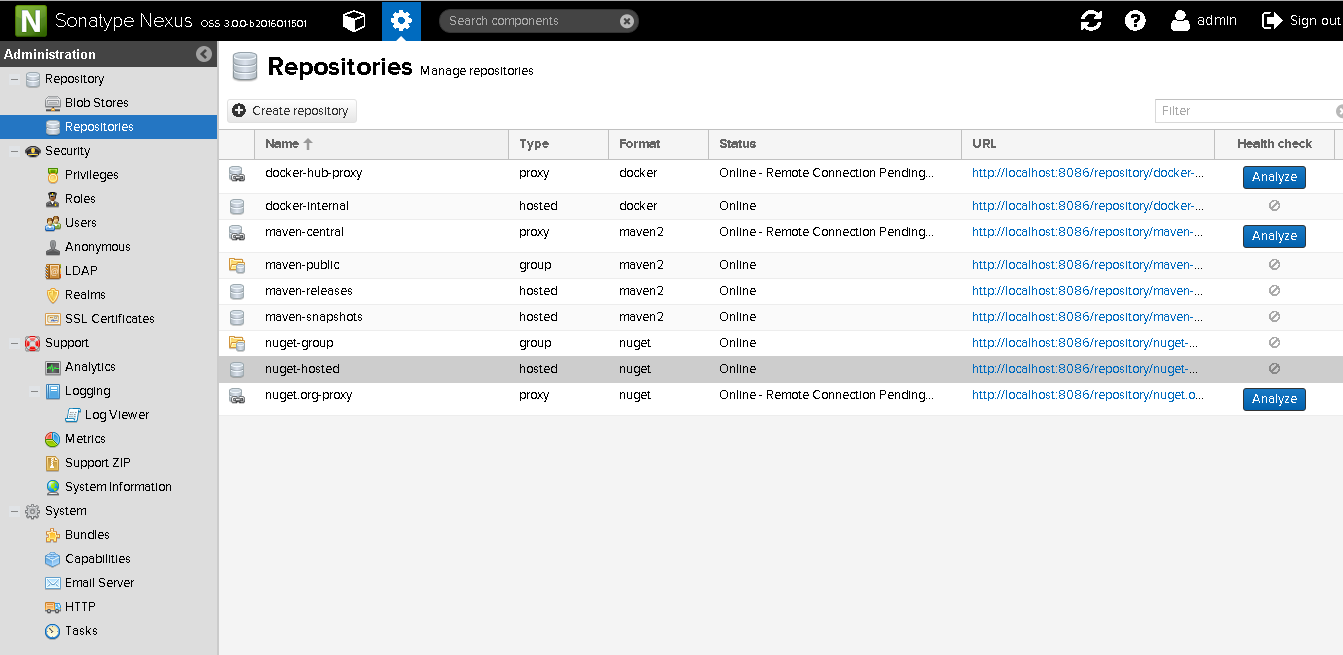Click the Analytics chart icon
Screen dimensions: 1343x655
(x=53, y=367)
